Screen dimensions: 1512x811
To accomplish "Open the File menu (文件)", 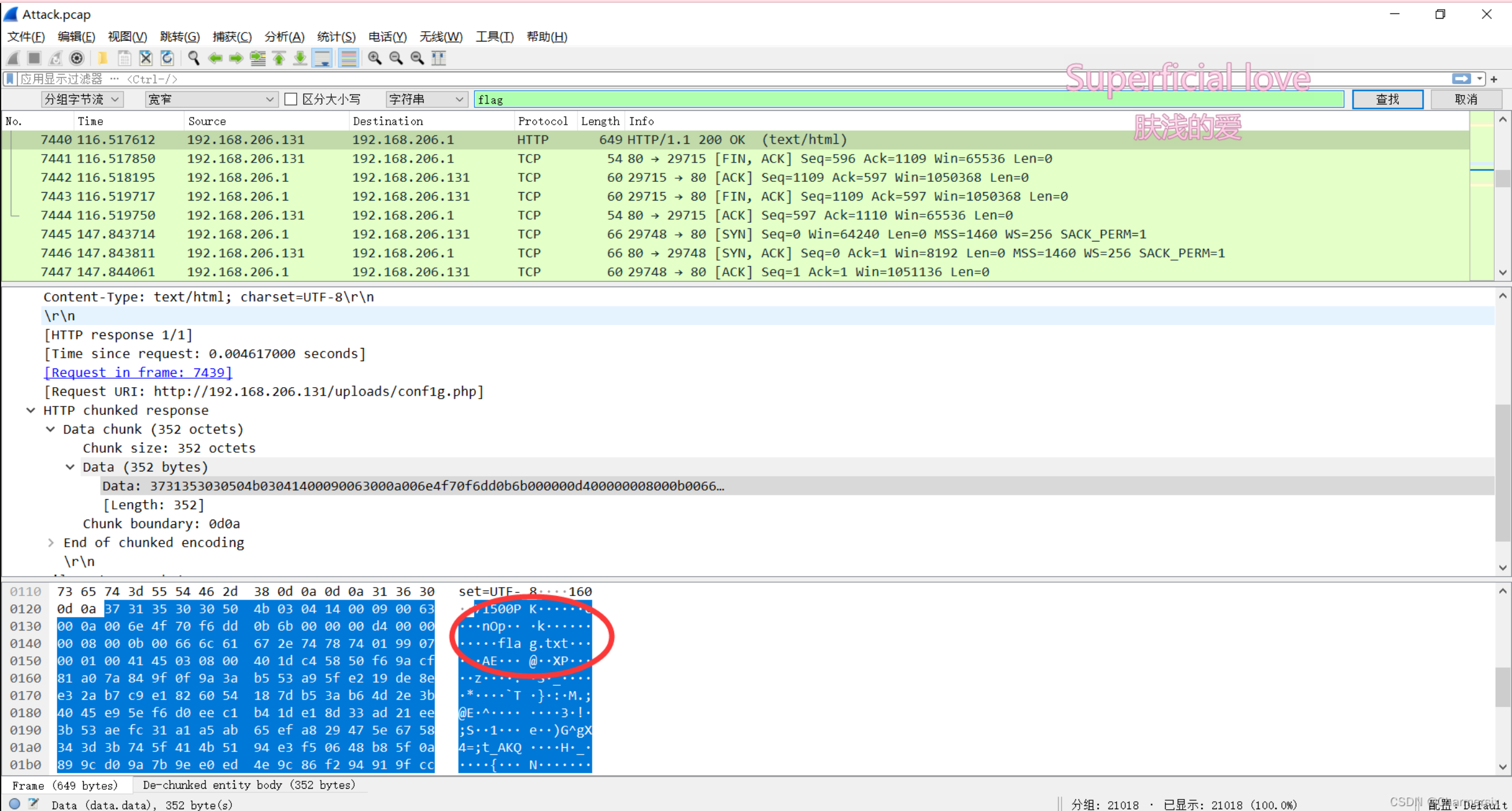I will coord(26,37).
